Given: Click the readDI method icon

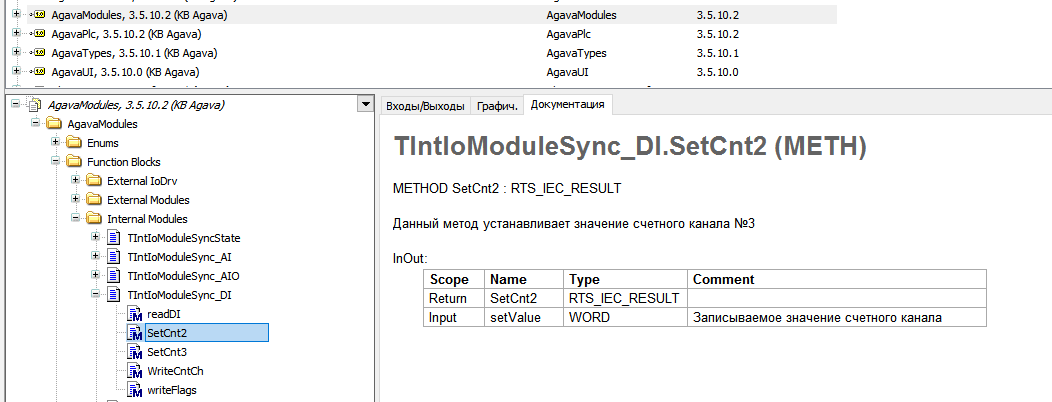Looking at the screenshot, I should 135,314.
